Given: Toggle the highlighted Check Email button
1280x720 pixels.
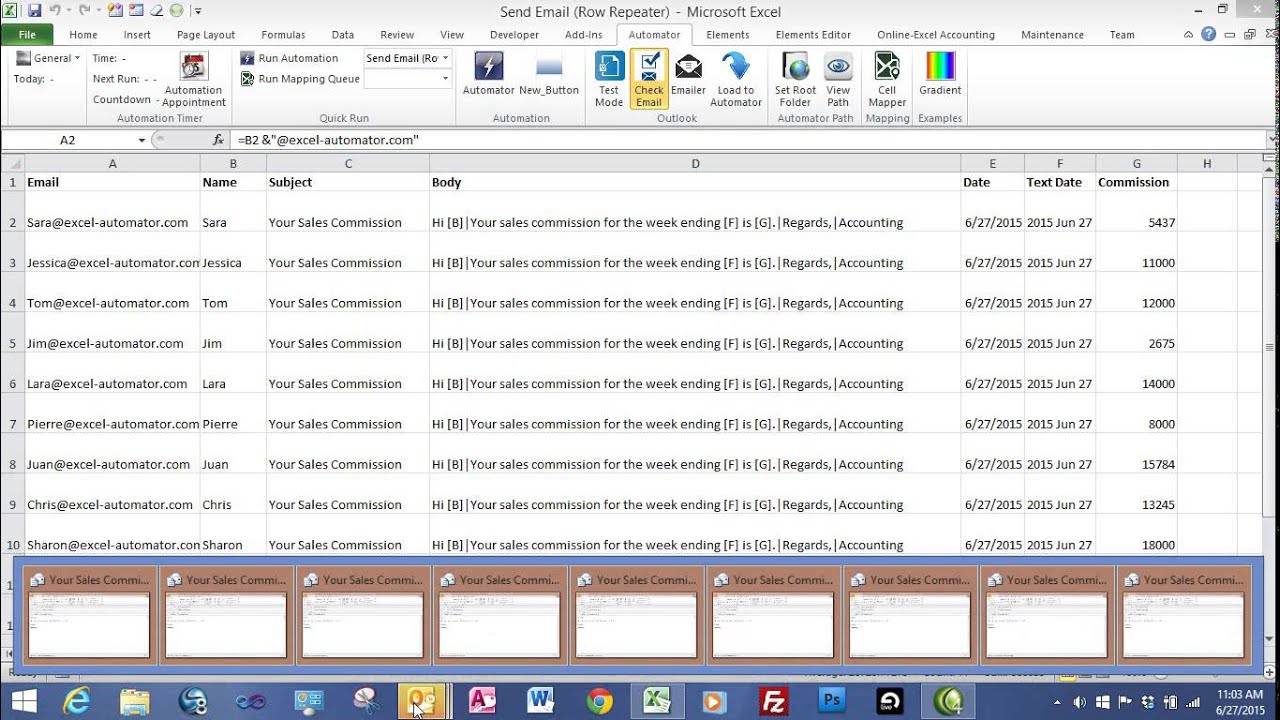Looking at the screenshot, I should coord(649,79).
